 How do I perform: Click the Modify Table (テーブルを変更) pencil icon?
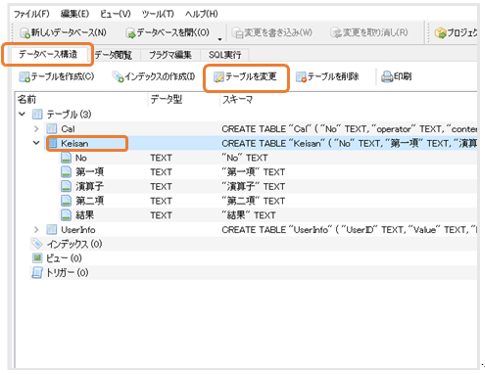pos(219,77)
